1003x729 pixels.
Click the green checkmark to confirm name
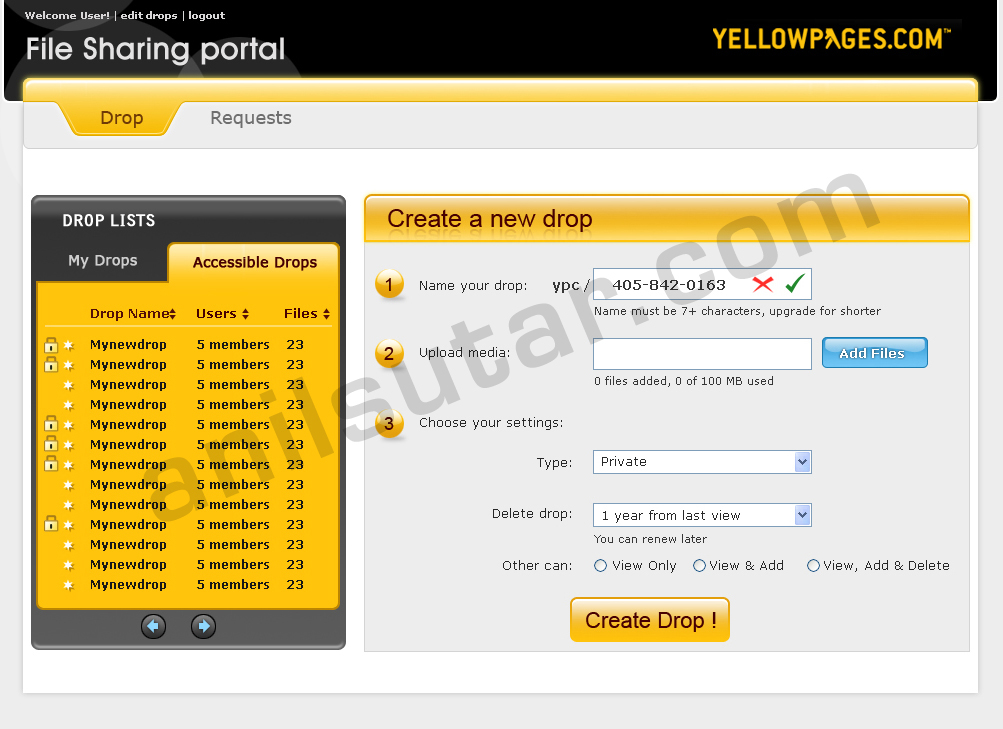pyautogui.click(x=795, y=283)
